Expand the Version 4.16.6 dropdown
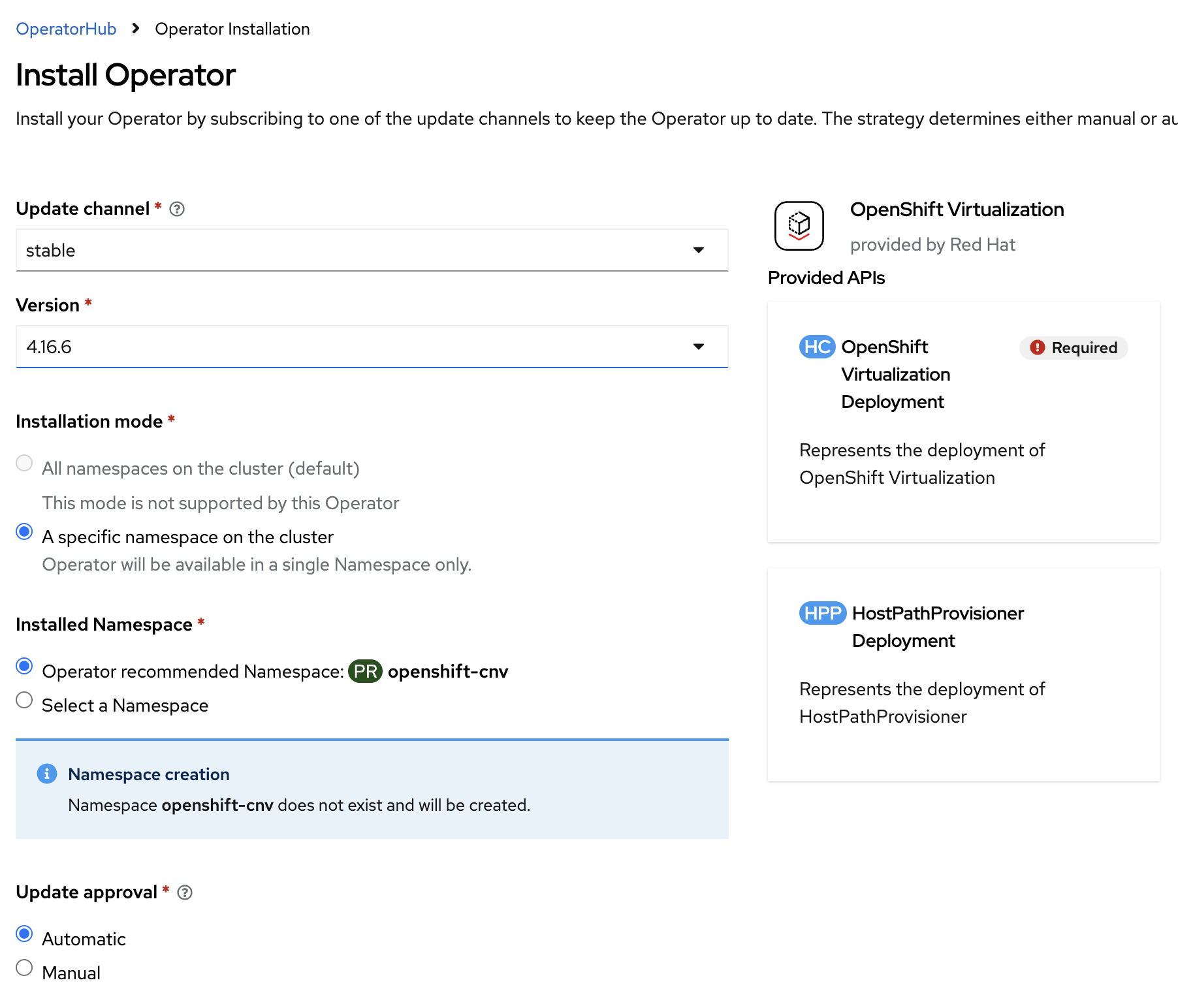 (x=372, y=347)
